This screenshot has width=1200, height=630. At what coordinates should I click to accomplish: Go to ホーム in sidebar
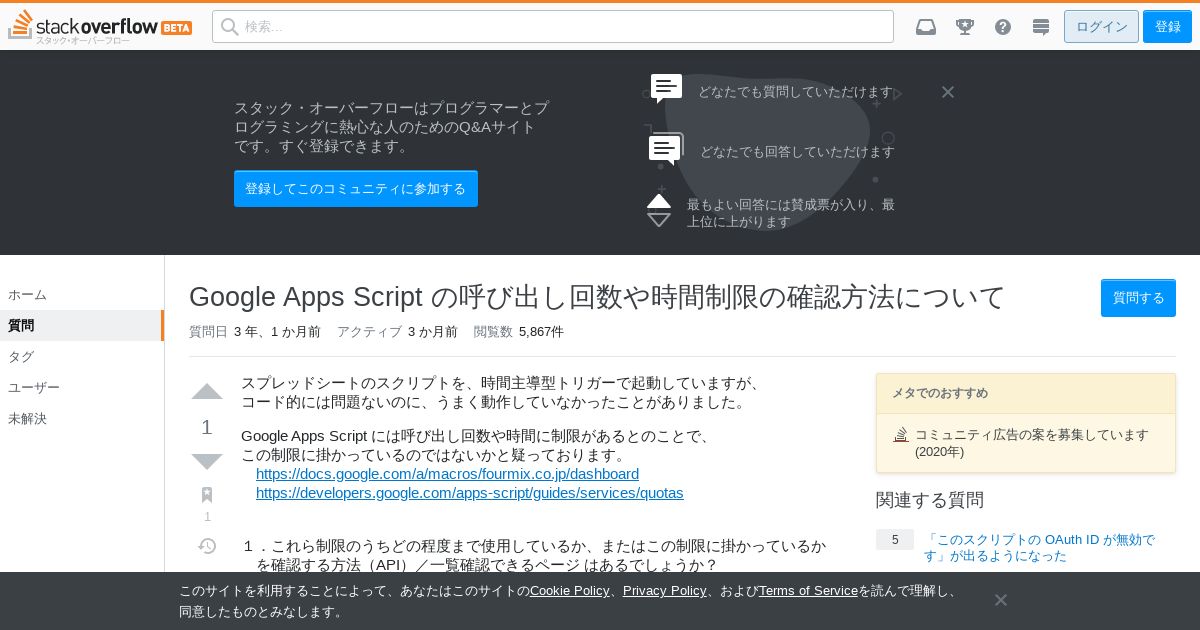[82, 295]
